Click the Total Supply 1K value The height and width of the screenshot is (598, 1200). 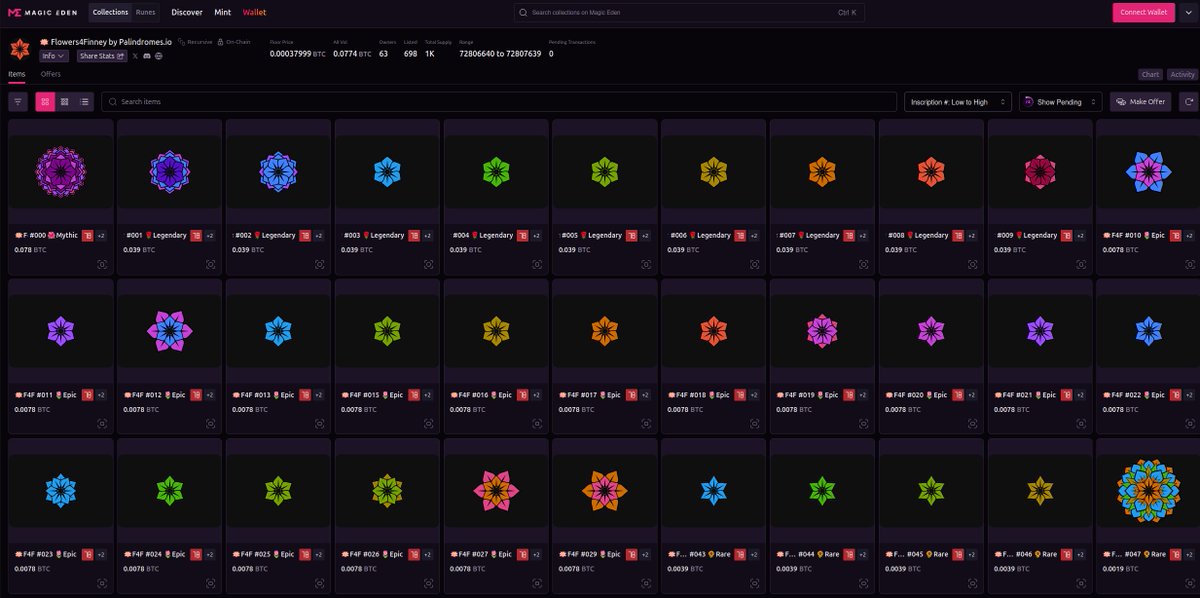click(x=430, y=53)
